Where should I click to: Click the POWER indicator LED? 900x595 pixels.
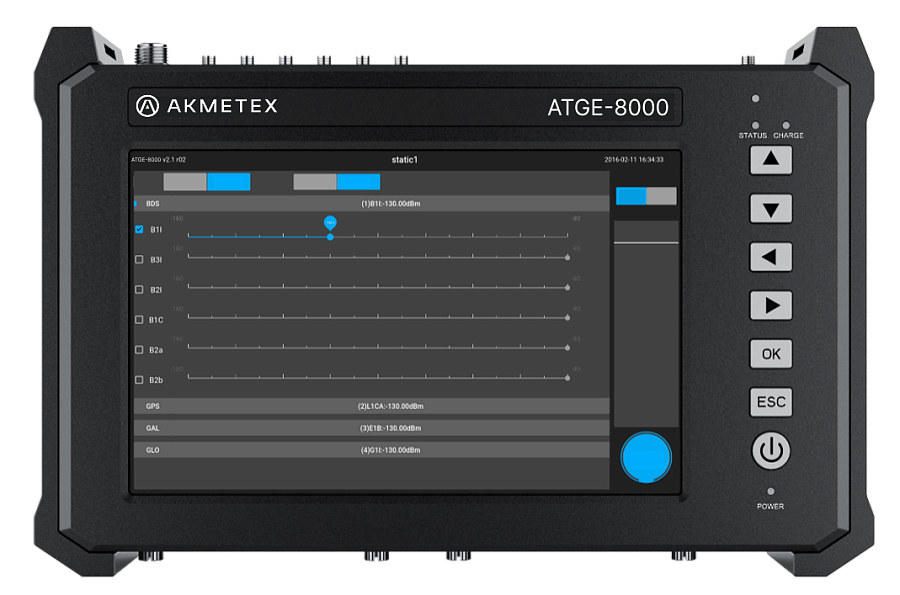tap(770, 491)
